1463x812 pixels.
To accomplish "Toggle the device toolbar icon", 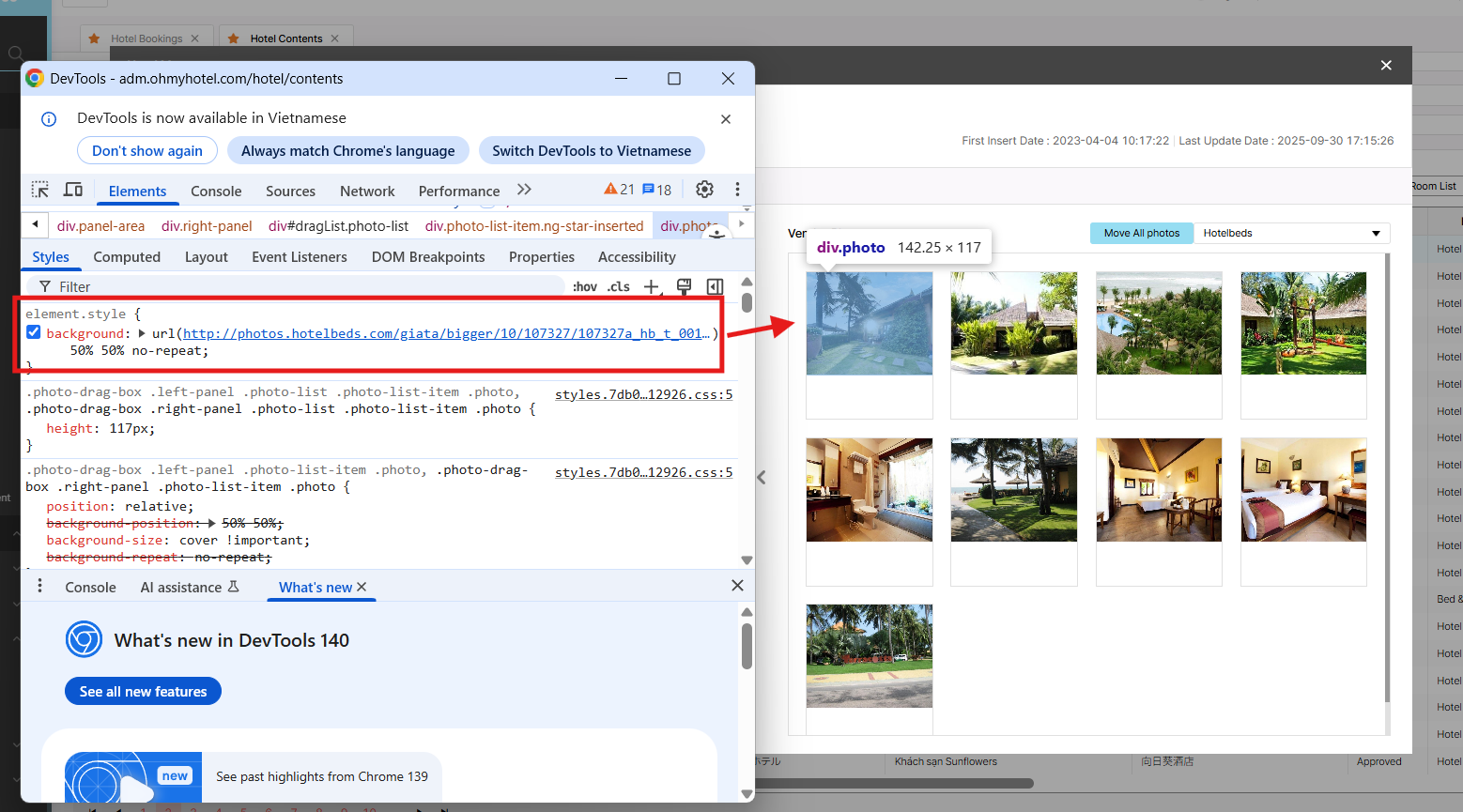I will point(73,190).
